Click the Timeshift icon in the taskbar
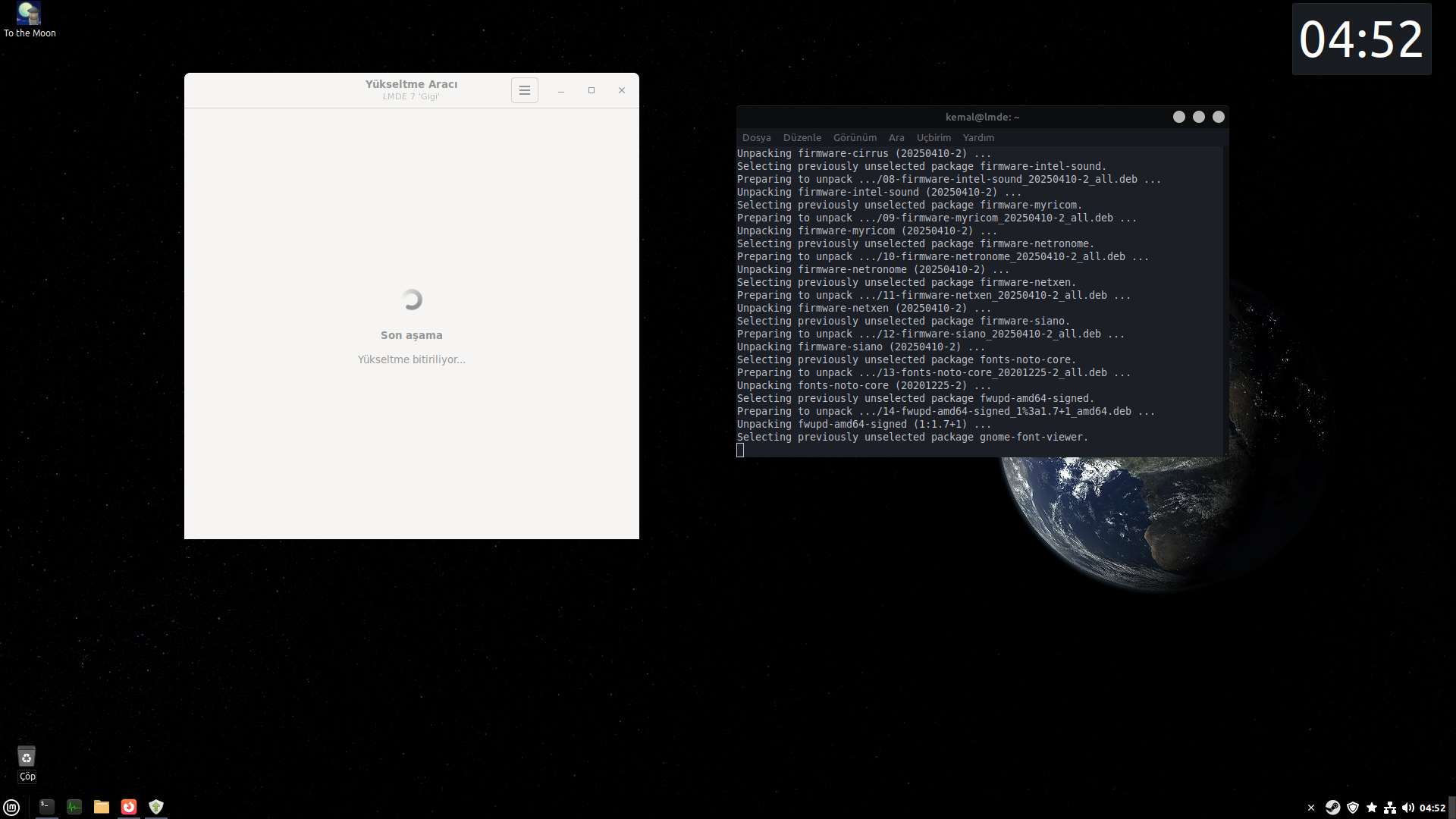 (129, 807)
